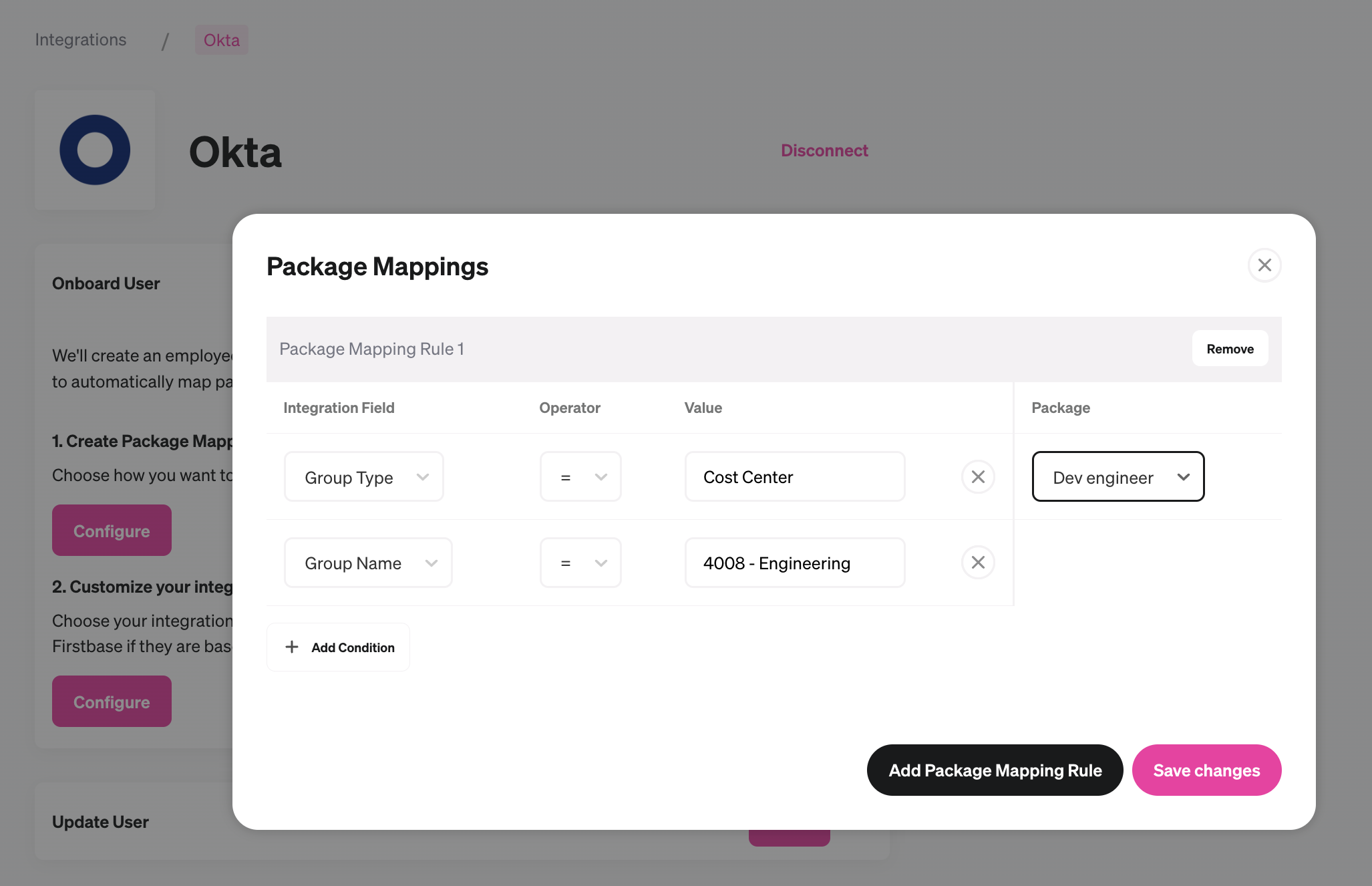Click the Integration Field column header
The height and width of the screenshot is (886, 1372).
[339, 408]
